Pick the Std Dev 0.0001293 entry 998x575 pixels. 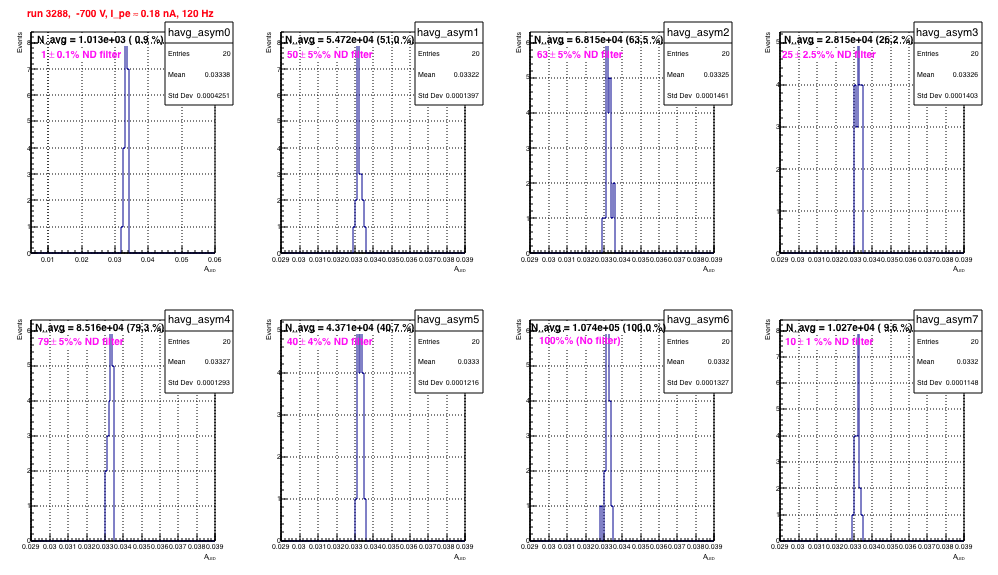click(199, 383)
